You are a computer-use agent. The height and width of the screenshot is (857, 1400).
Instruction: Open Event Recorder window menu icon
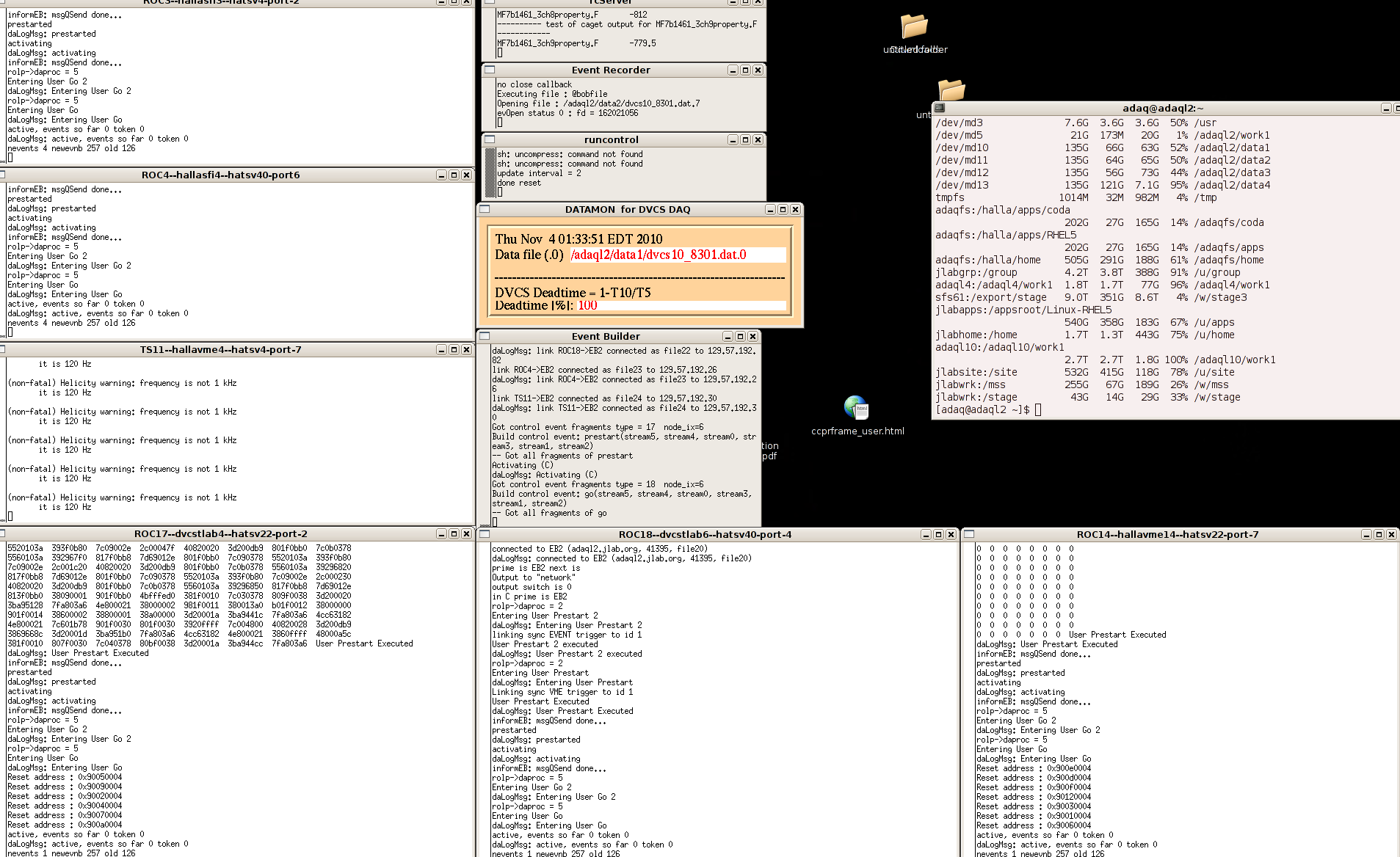(x=489, y=70)
